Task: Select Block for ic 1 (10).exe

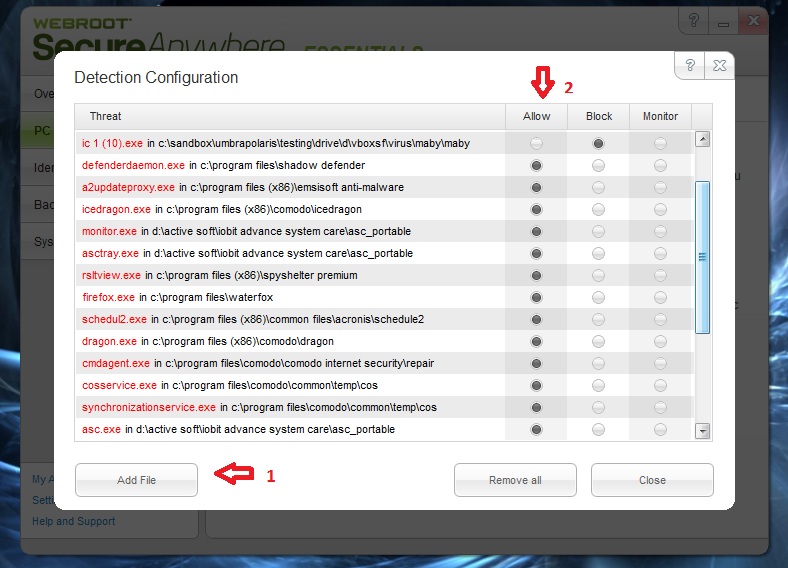Action: (x=598, y=144)
